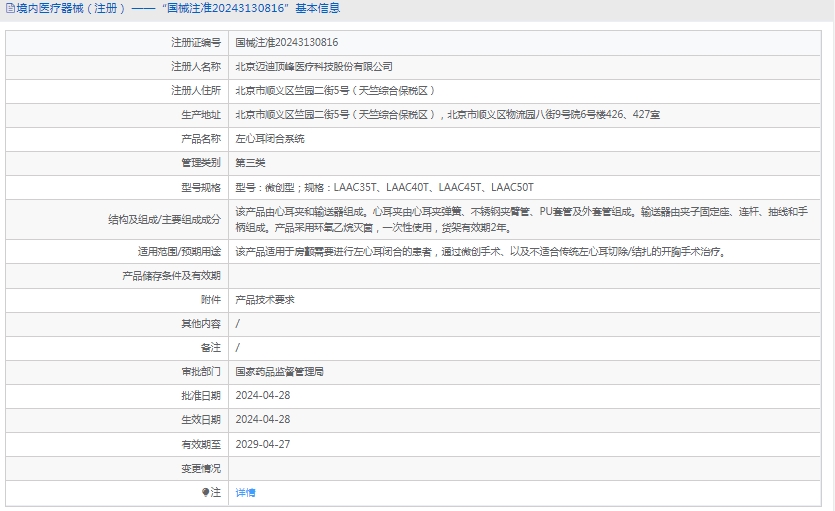The height and width of the screenshot is (511, 835).
Task: Select registration number value 国械注准20243130816
Action: [x=286, y=43]
